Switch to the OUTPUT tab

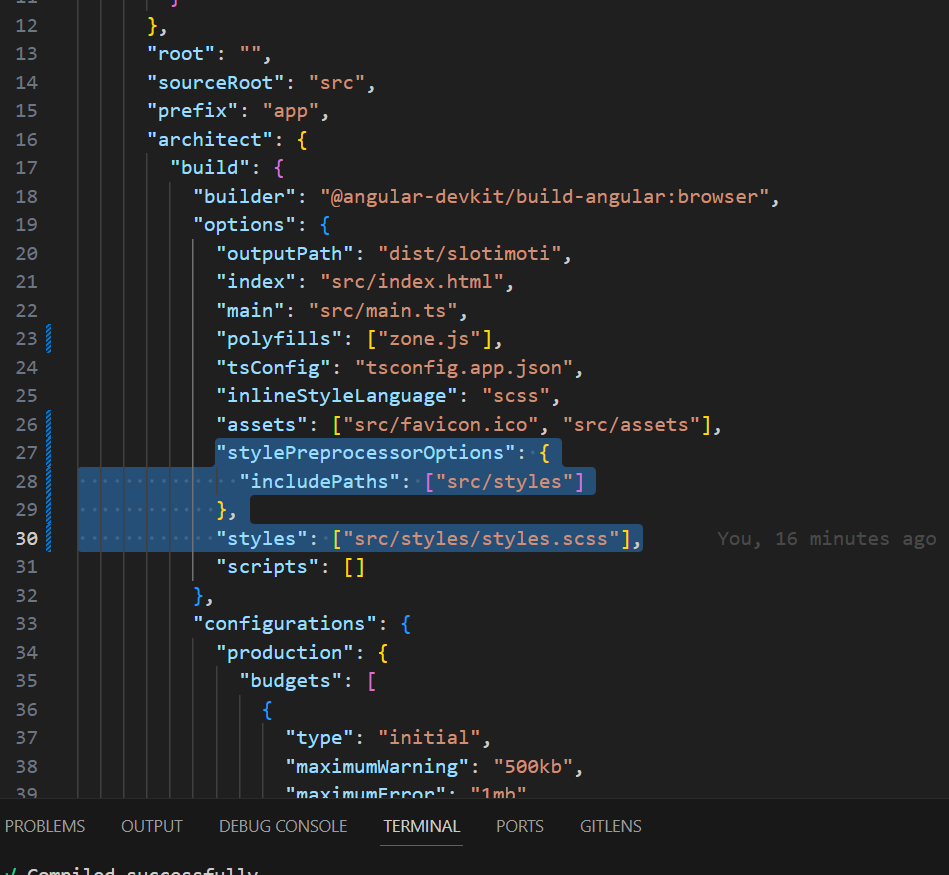[152, 826]
